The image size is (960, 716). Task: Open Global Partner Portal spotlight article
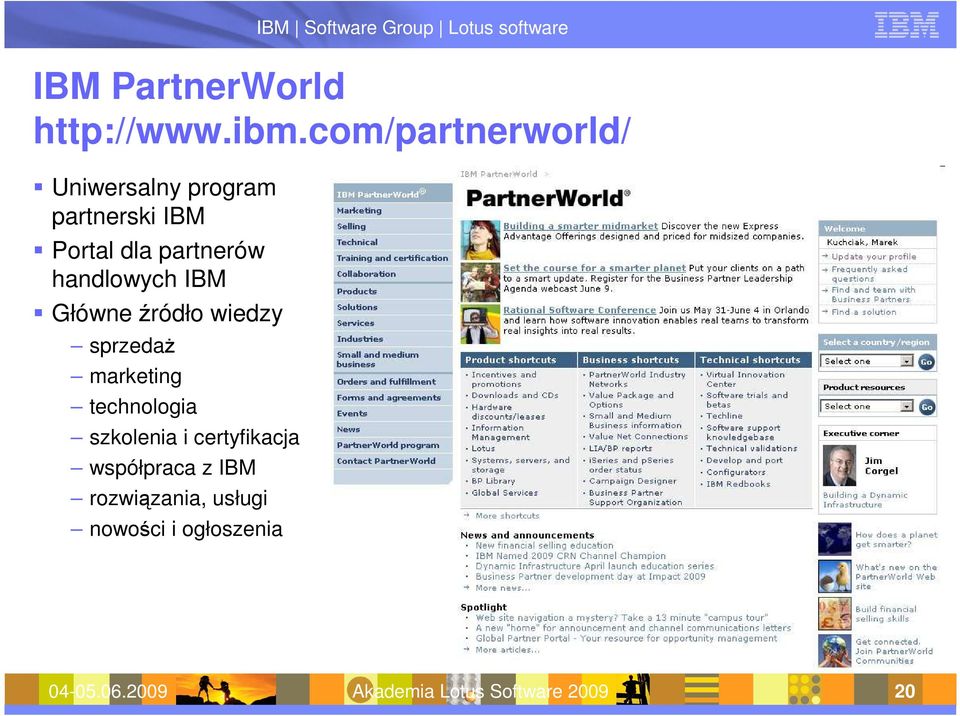(x=626, y=638)
